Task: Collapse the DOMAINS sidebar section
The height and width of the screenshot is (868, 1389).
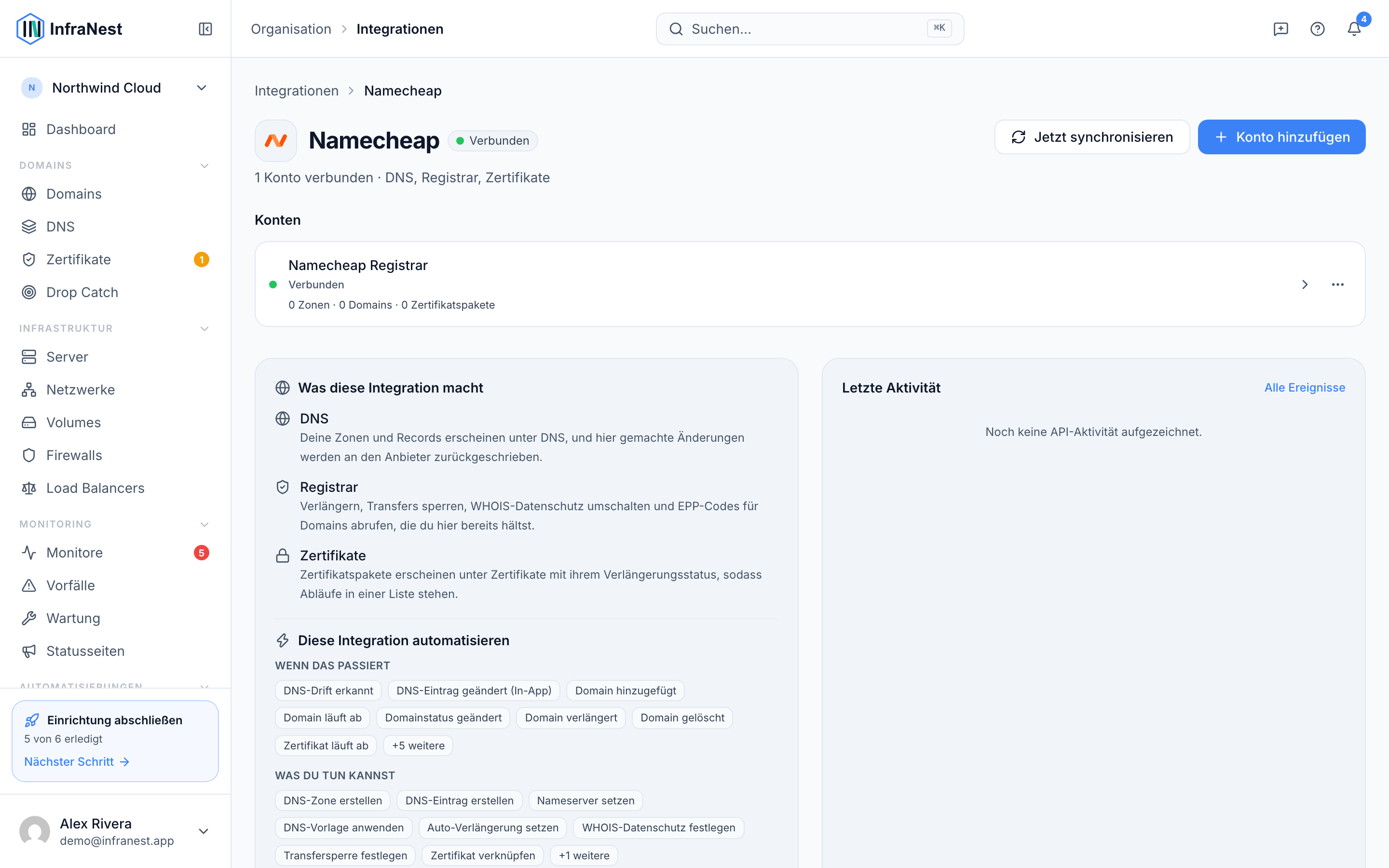Action: (x=204, y=166)
